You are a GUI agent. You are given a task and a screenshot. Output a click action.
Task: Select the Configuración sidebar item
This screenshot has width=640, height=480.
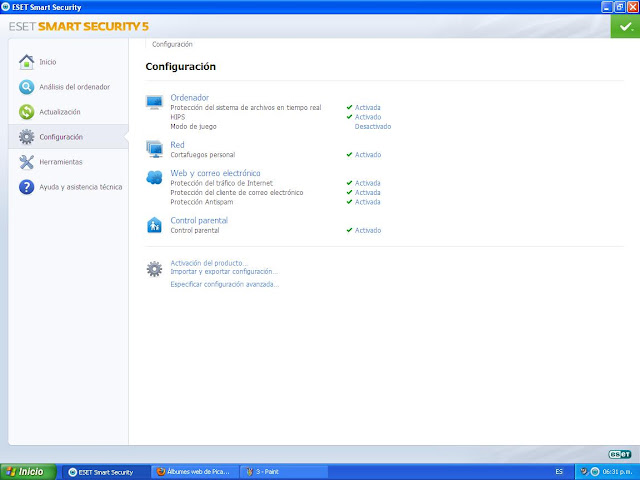click(68, 137)
